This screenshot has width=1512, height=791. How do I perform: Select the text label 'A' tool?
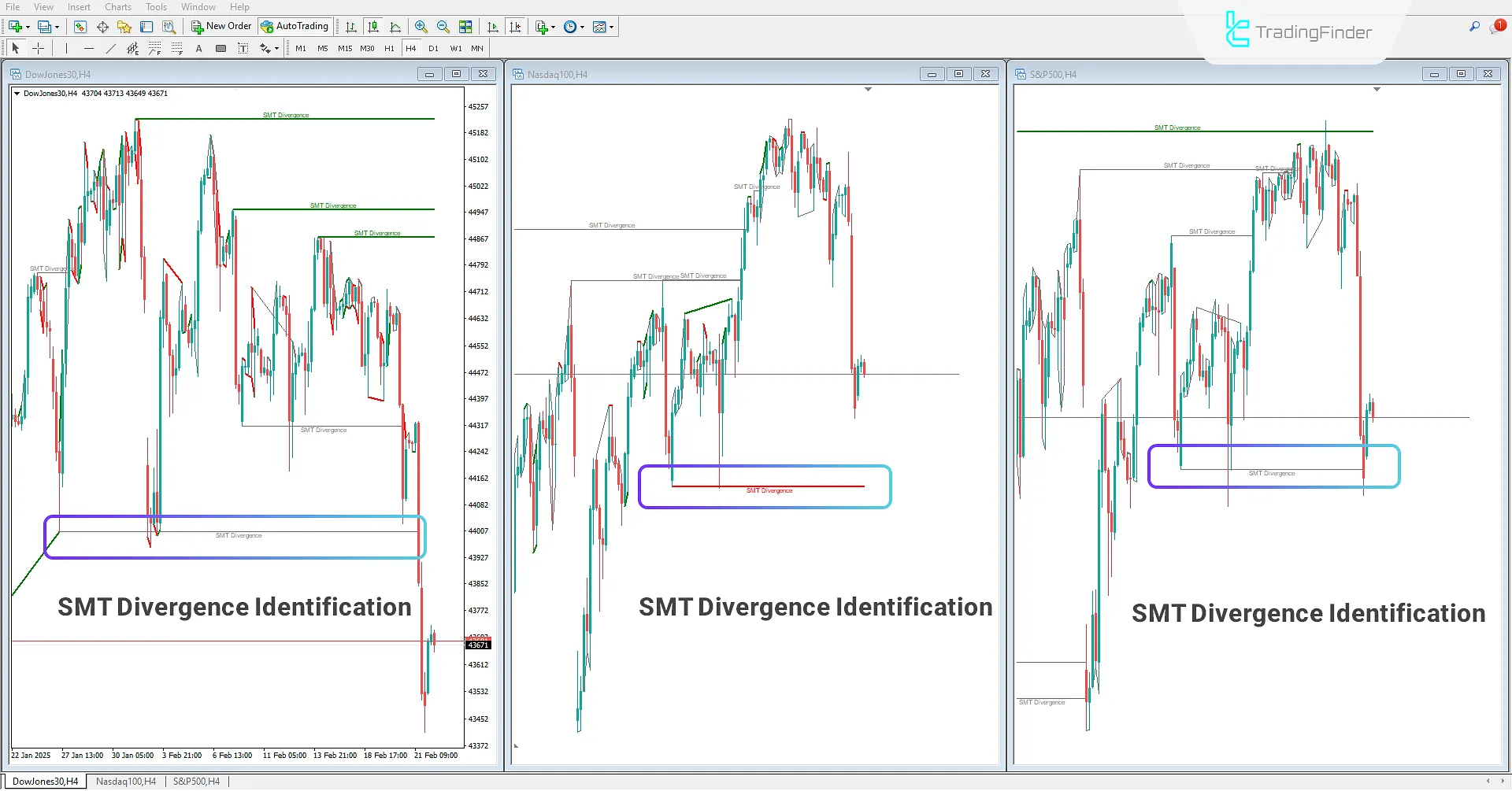pyautogui.click(x=198, y=48)
